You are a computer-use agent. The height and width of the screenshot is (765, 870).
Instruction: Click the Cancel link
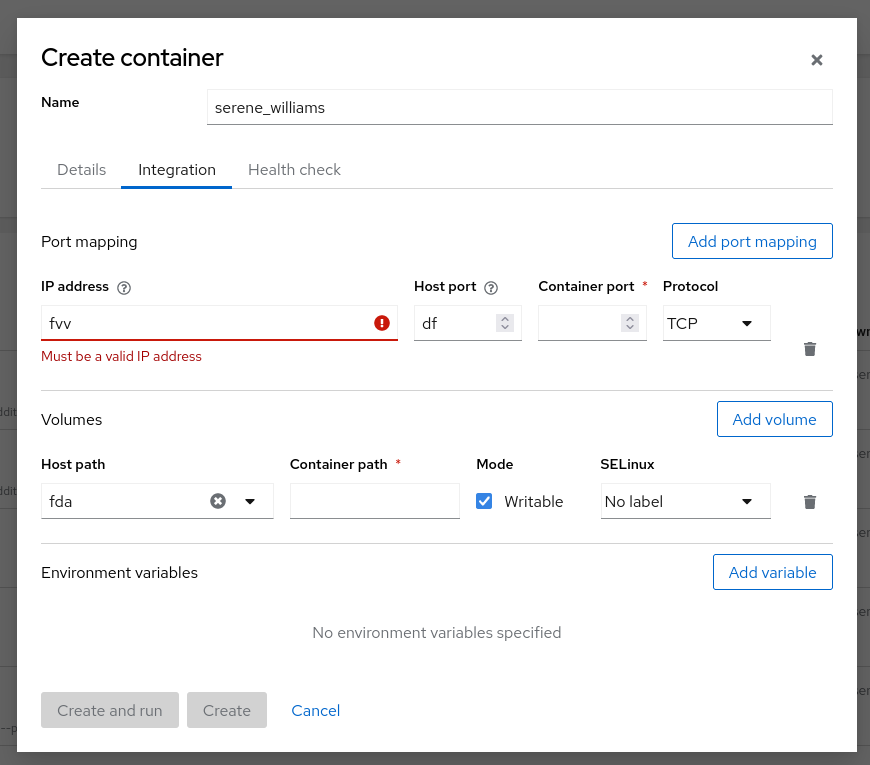tap(315, 710)
